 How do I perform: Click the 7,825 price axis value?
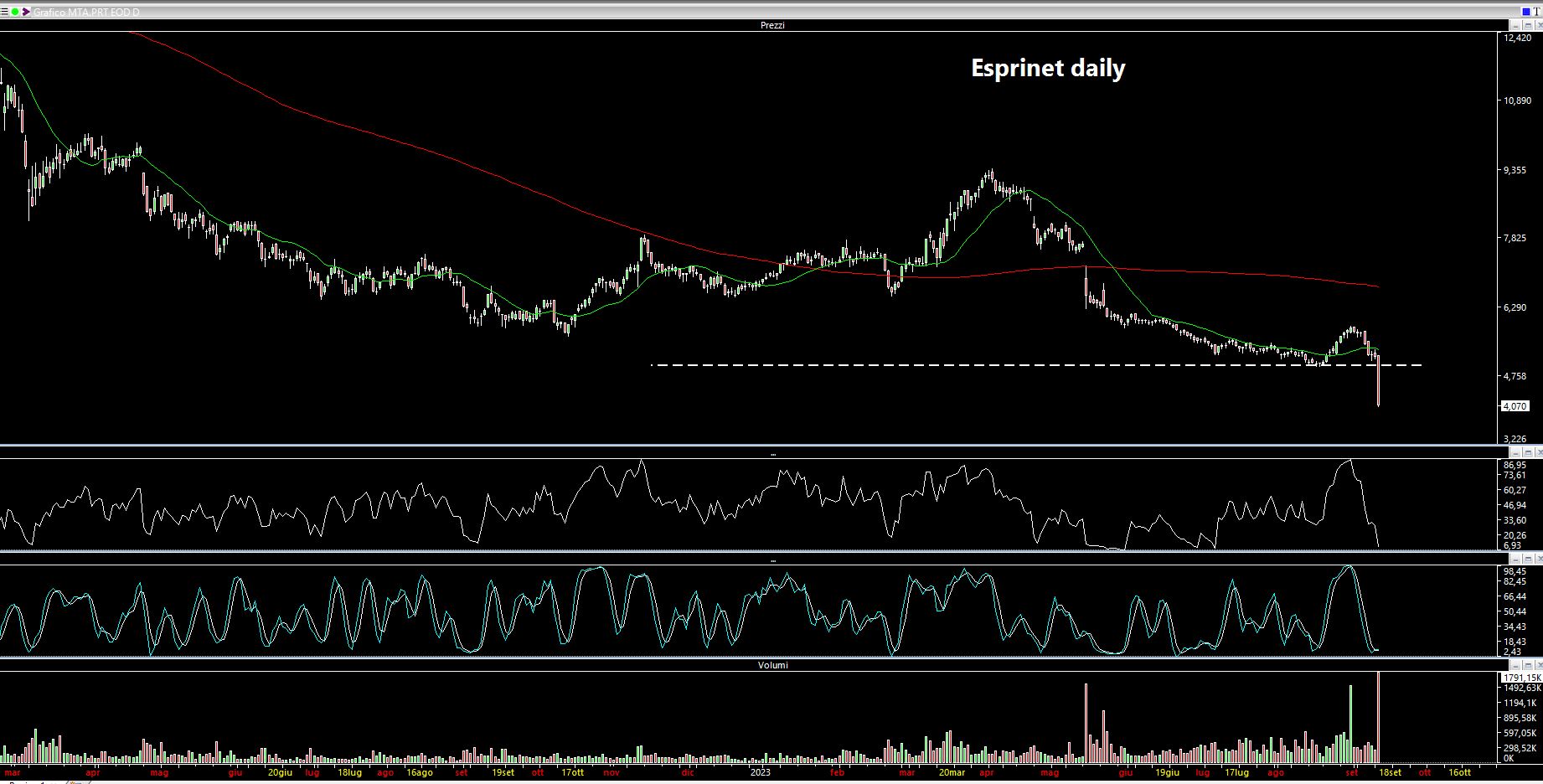click(1515, 238)
